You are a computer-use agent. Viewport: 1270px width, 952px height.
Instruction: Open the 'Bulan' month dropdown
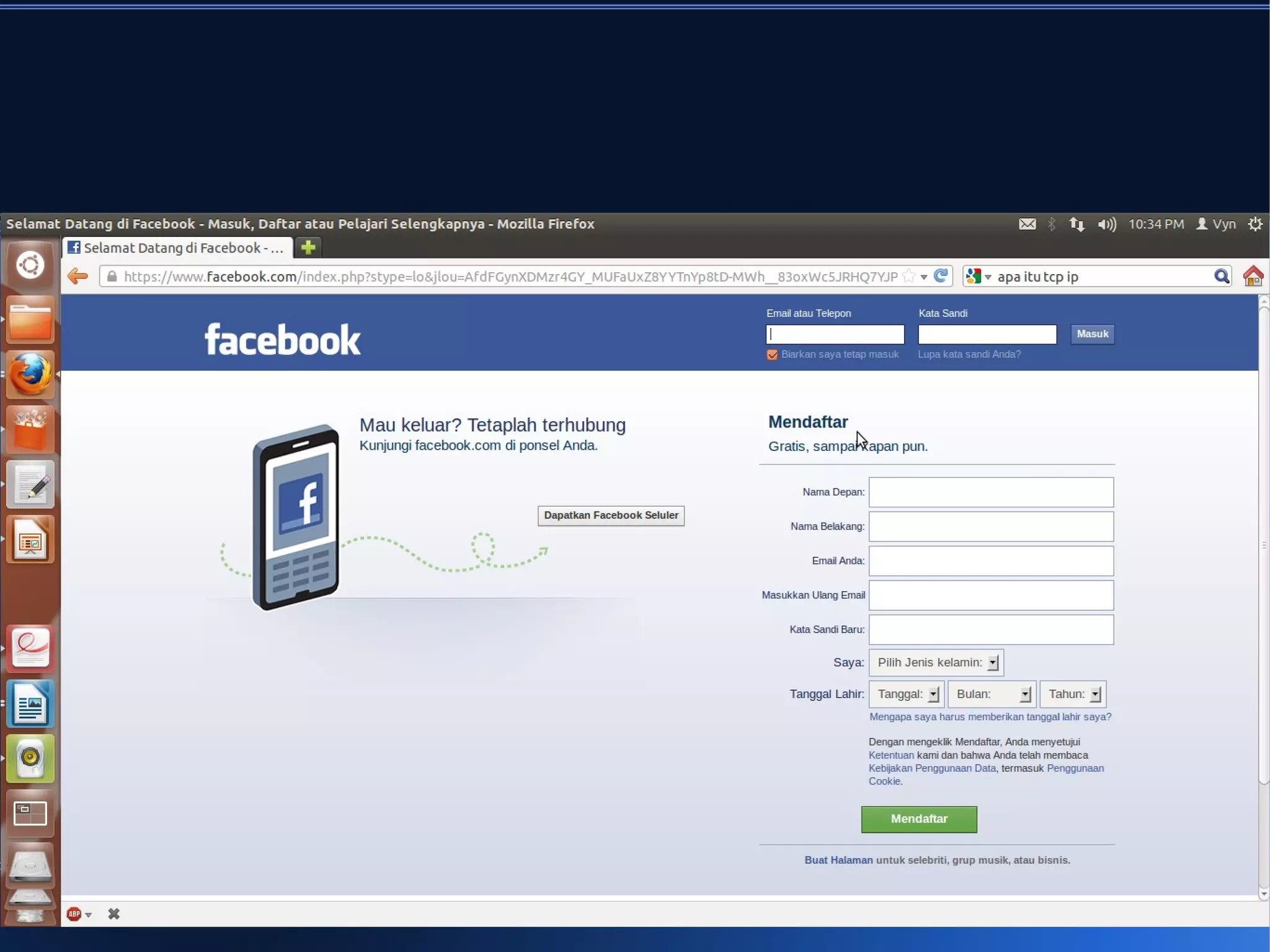pos(992,694)
